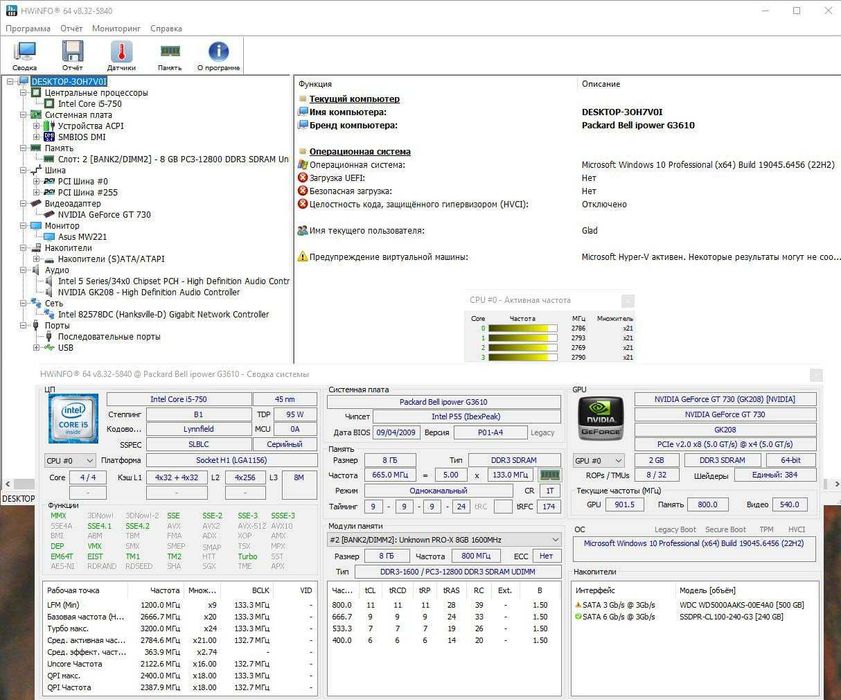Click the HVCI red cross icon
Image resolution: width=841 pixels, height=700 pixels.
(303, 204)
